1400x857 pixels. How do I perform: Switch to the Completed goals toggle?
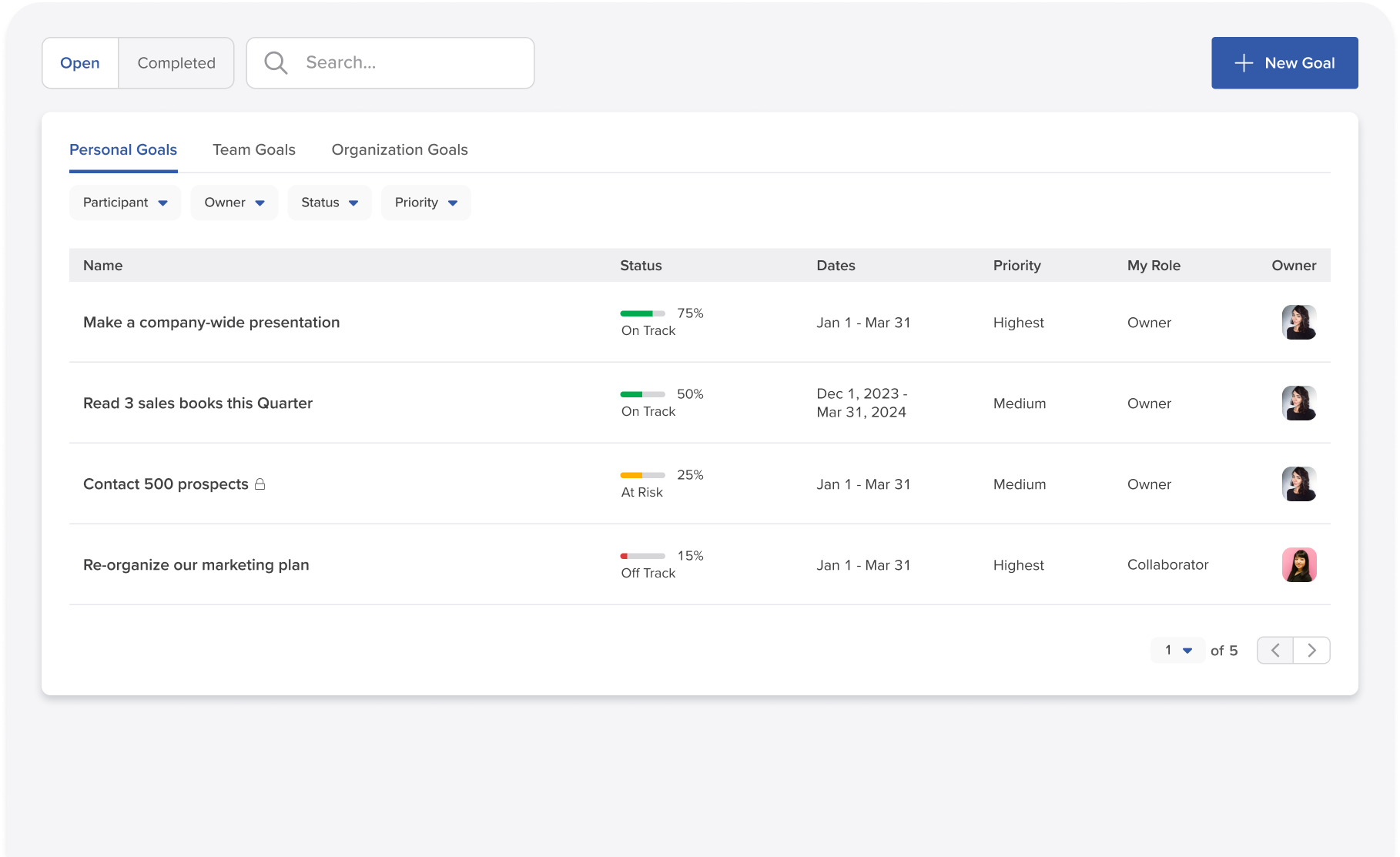[176, 63]
